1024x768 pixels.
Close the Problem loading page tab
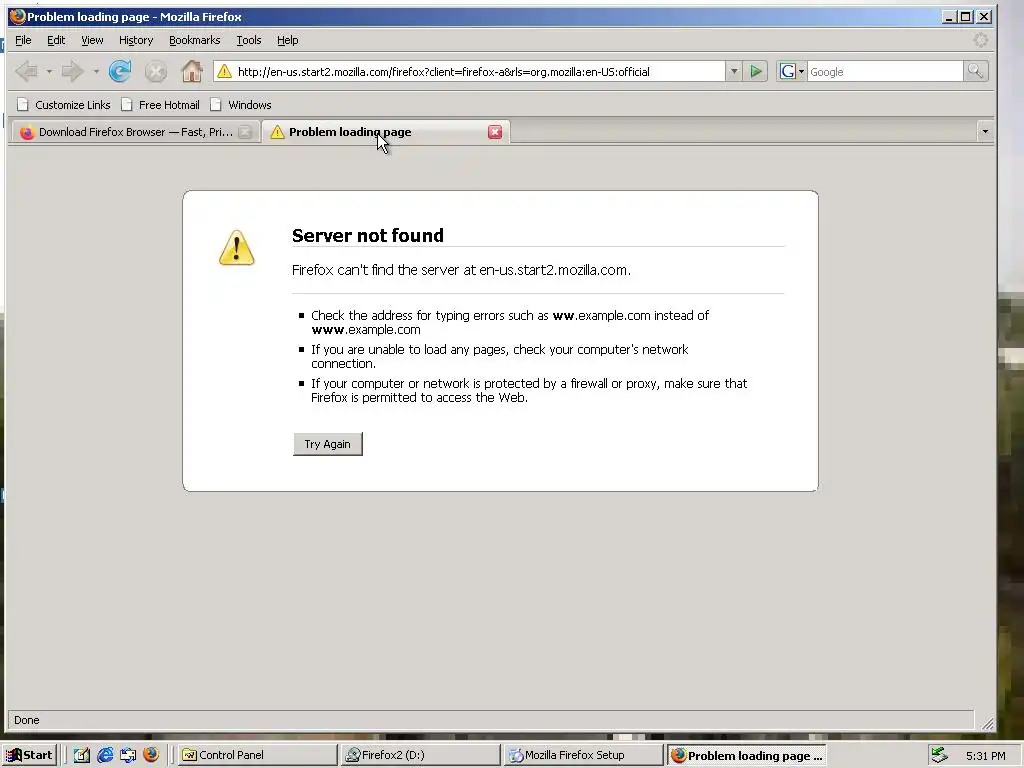point(495,132)
